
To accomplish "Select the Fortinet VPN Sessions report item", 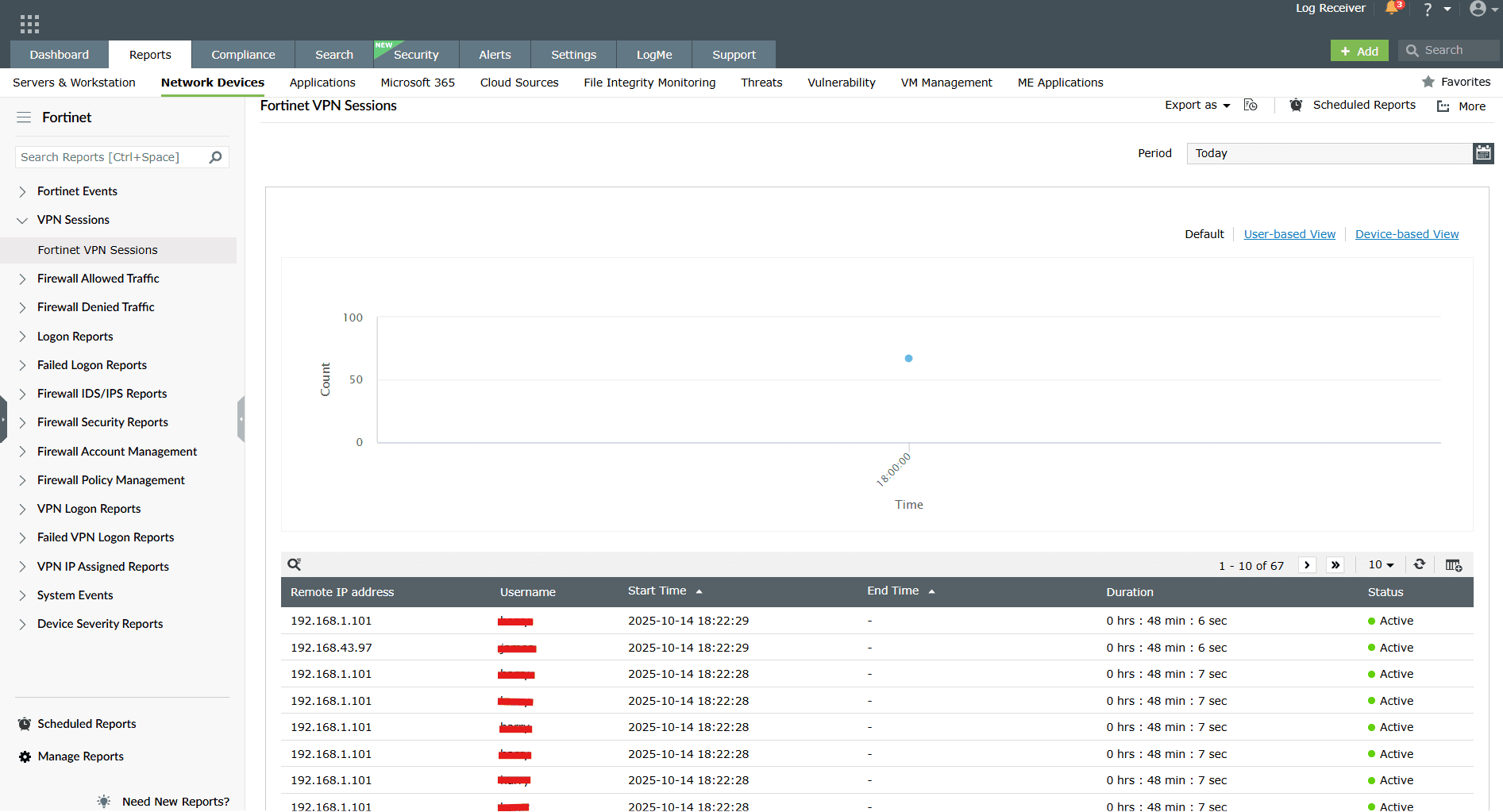I will [118, 250].
